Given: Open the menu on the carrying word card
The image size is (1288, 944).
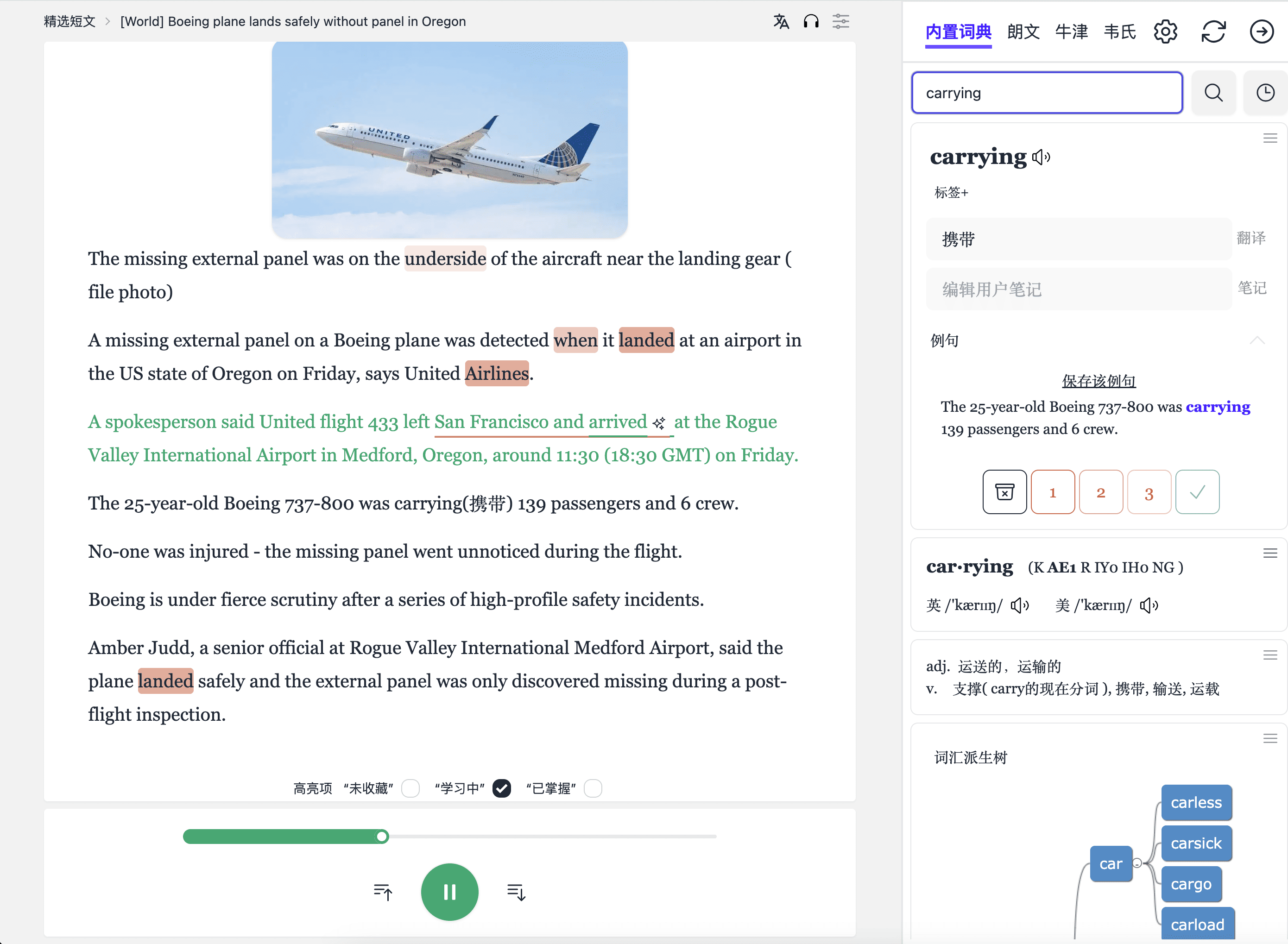Looking at the screenshot, I should click(1270, 138).
